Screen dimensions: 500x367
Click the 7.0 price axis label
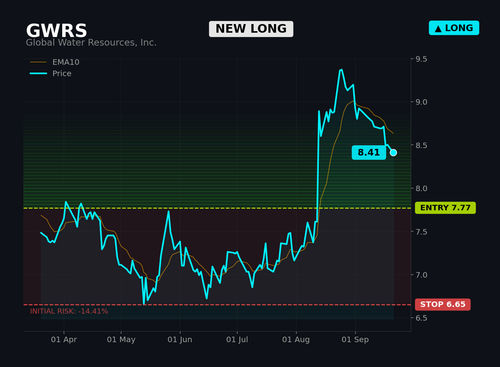pyautogui.click(x=421, y=275)
